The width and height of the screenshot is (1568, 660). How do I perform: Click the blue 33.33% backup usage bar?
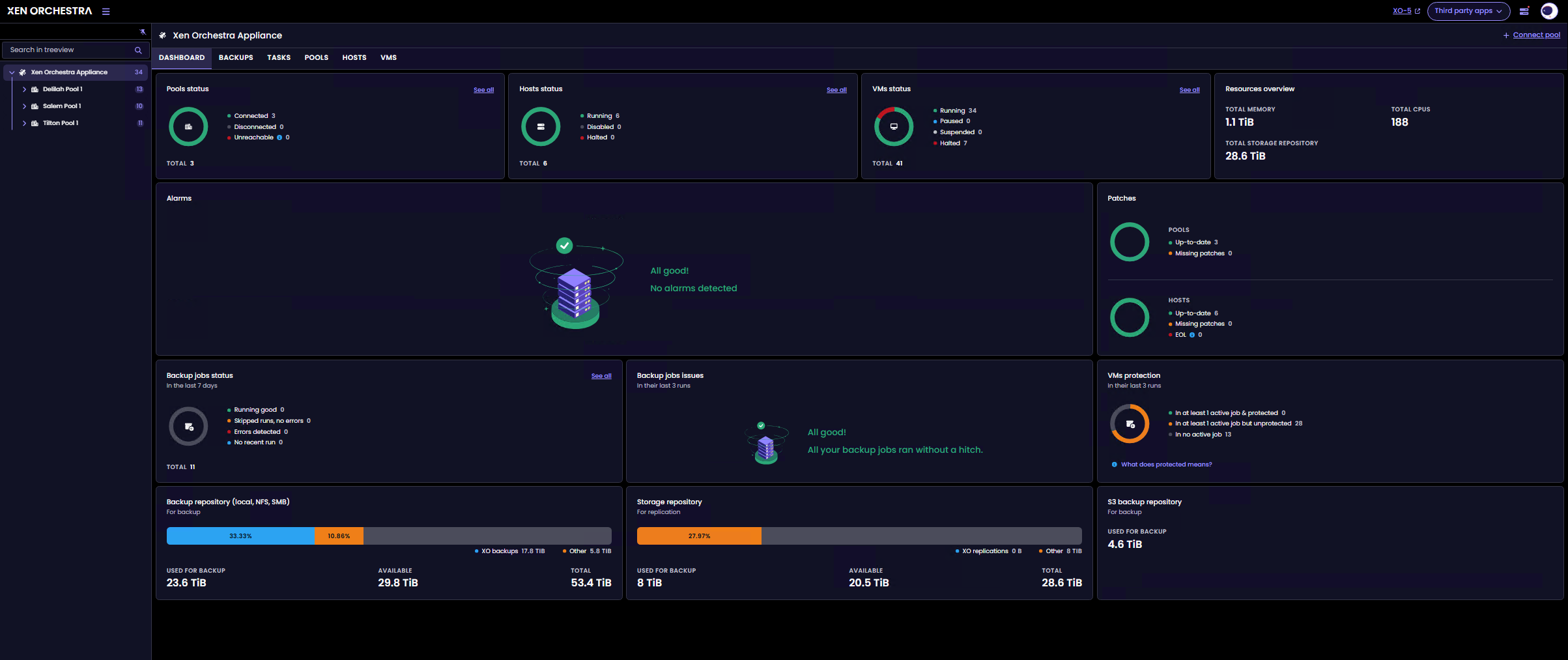(240, 536)
